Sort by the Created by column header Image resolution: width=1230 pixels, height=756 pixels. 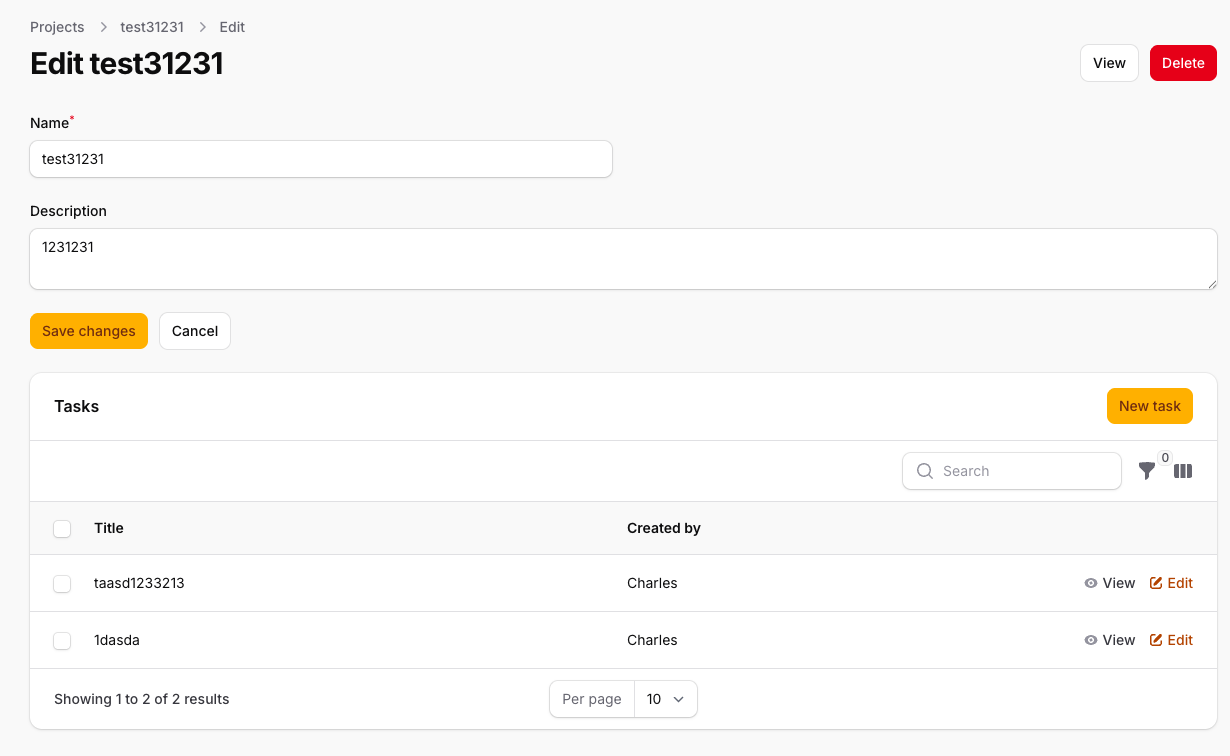(x=663, y=528)
